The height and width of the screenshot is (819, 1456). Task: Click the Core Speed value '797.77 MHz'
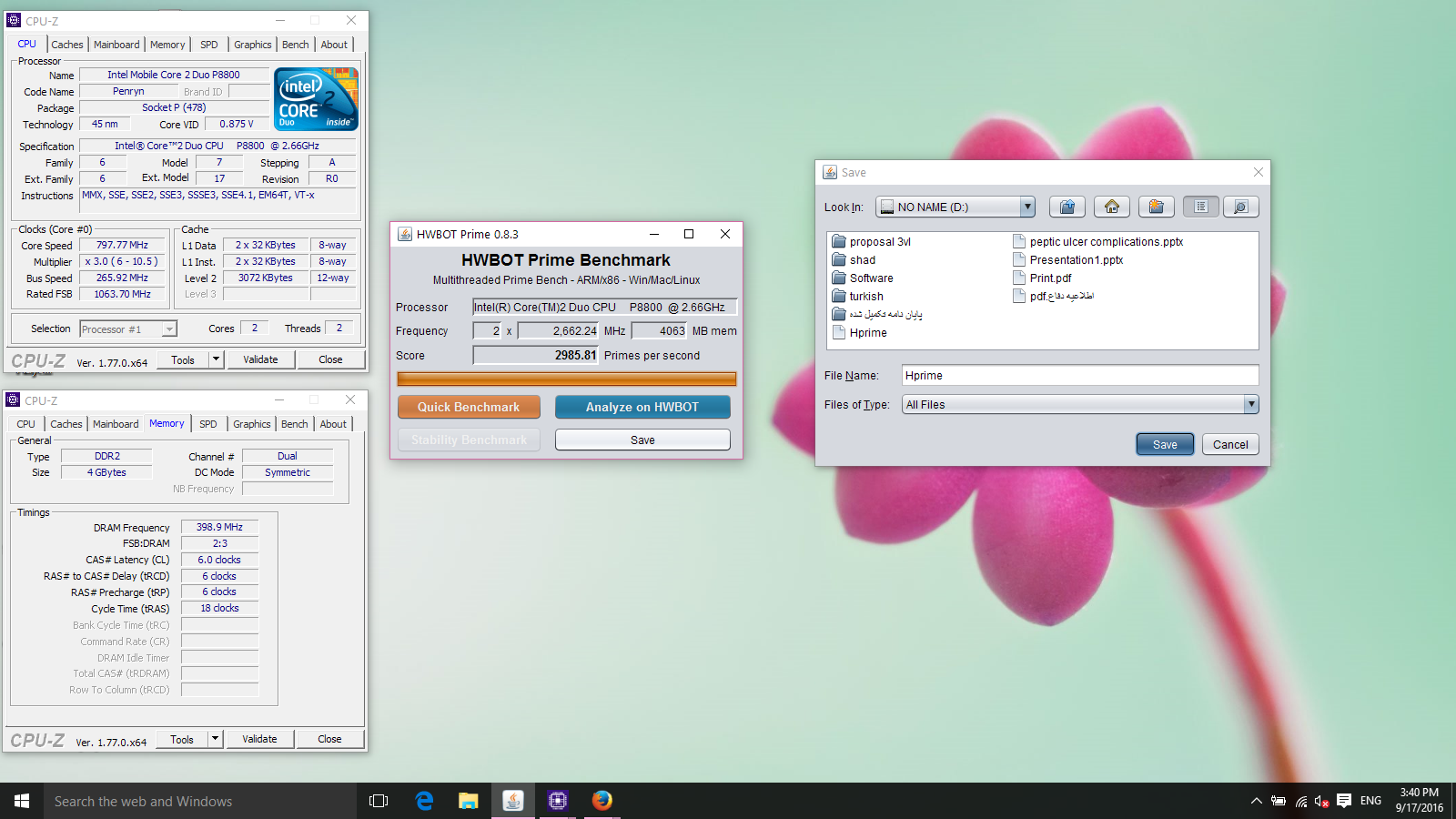tap(122, 246)
